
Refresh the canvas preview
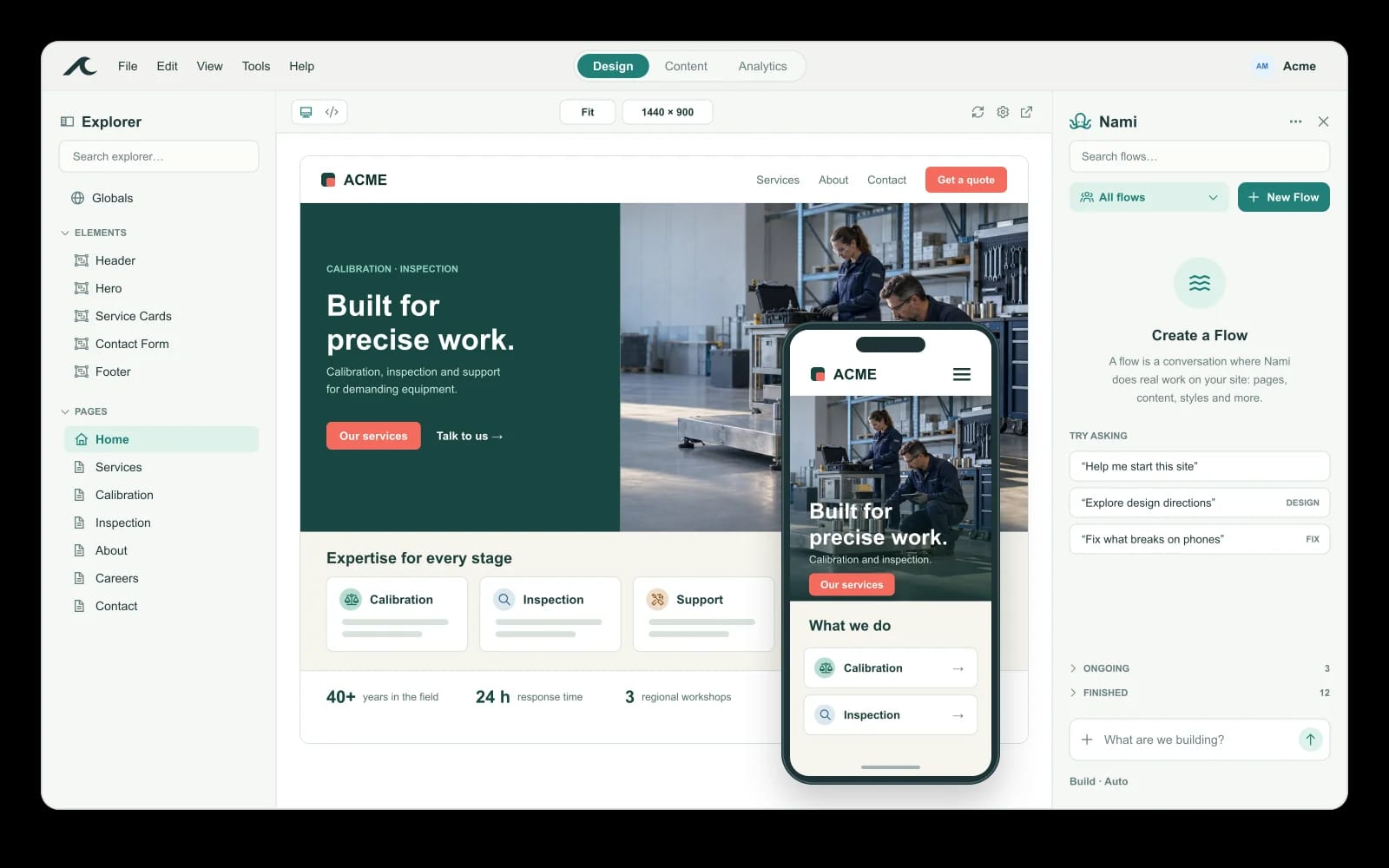tap(978, 112)
